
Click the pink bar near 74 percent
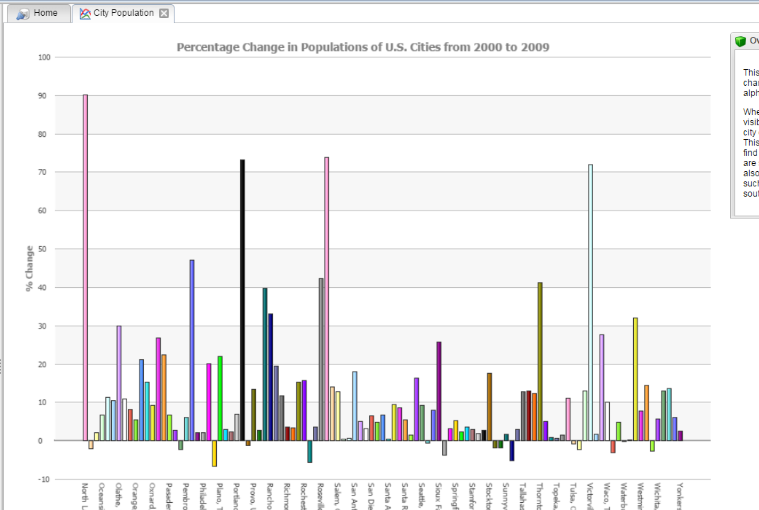326,298
